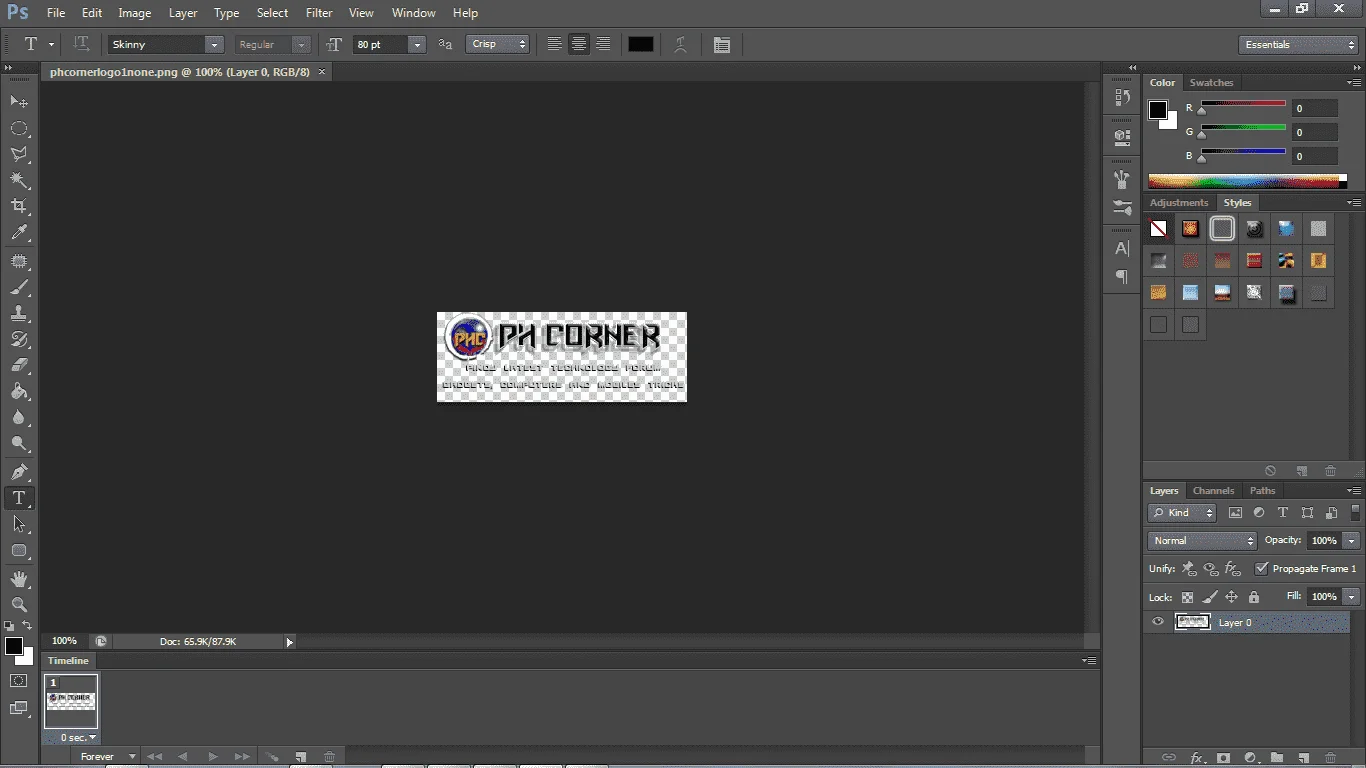Duplicate the selected timeline frame
The image size is (1366, 768).
pos(300,757)
